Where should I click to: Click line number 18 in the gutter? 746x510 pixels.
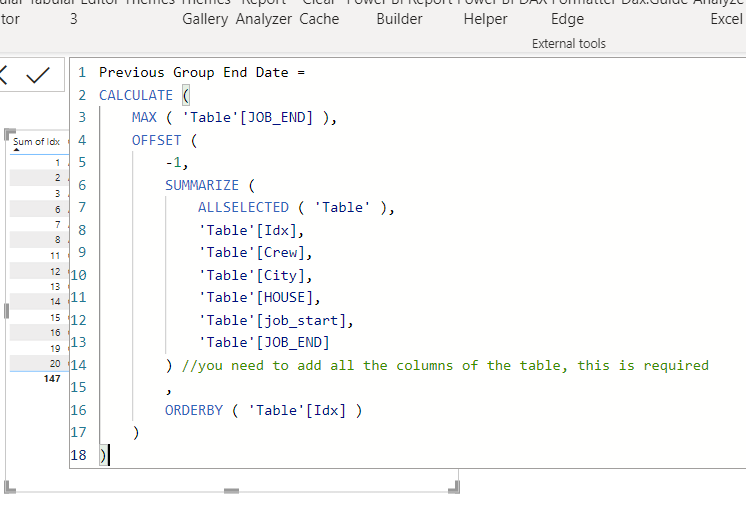[79, 455]
